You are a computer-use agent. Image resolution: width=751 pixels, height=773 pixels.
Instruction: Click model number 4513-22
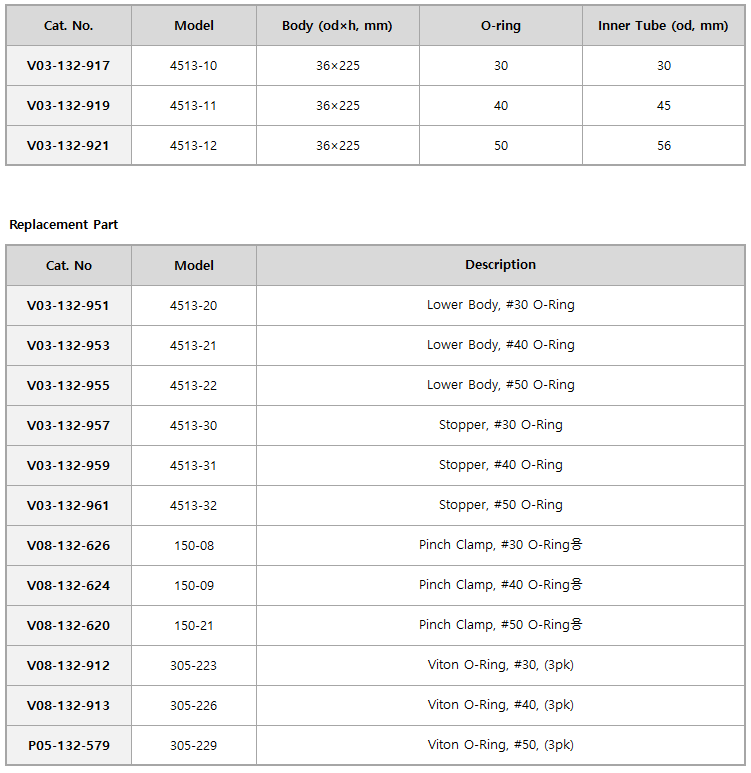click(193, 386)
